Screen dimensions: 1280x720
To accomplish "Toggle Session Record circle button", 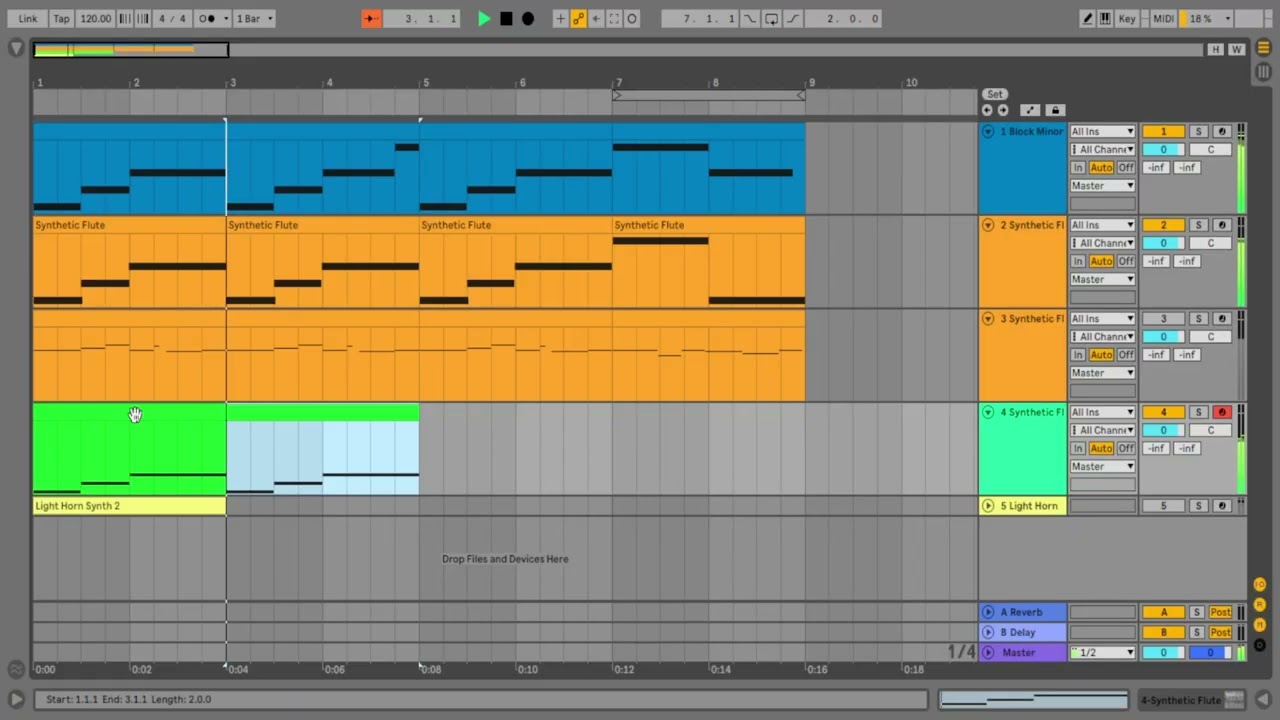I will pos(632,18).
